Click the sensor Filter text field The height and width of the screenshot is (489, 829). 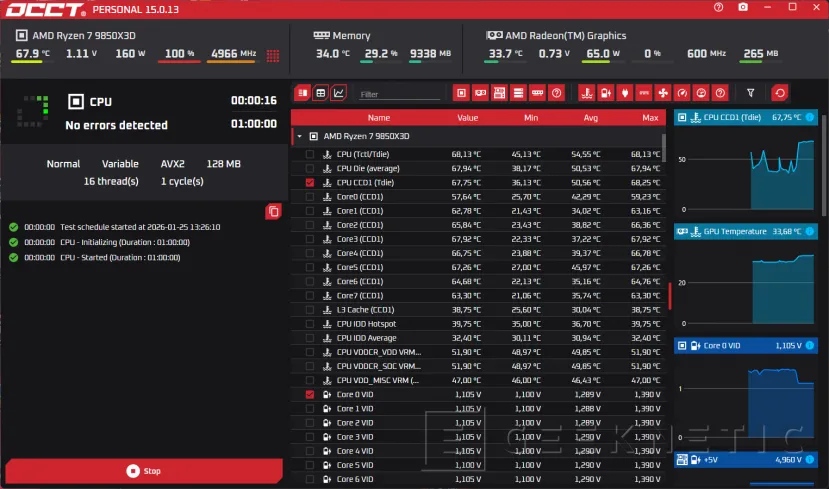pyautogui.click(x=398, y=94)
